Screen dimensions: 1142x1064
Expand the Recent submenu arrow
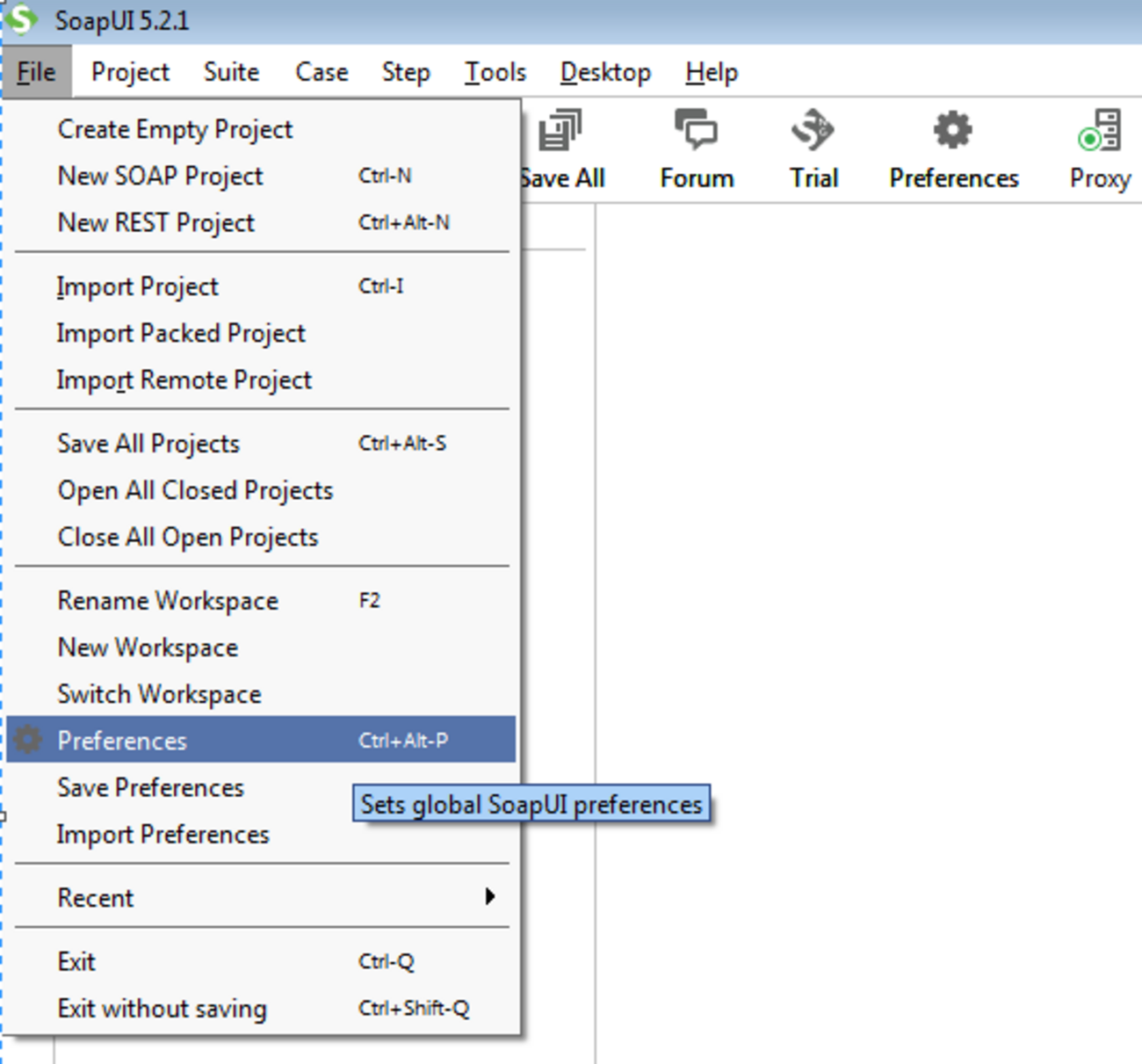[x=489, y=896]
